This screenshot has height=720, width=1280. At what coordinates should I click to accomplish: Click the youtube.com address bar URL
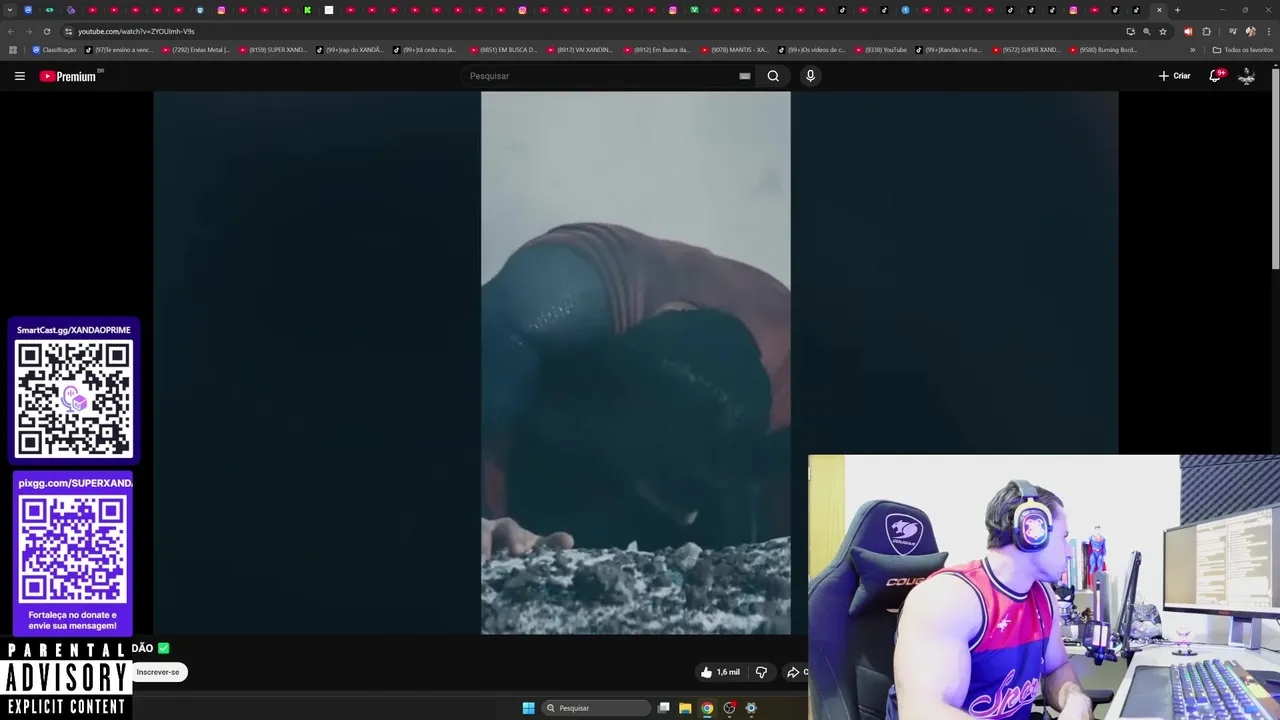[136, 31]
